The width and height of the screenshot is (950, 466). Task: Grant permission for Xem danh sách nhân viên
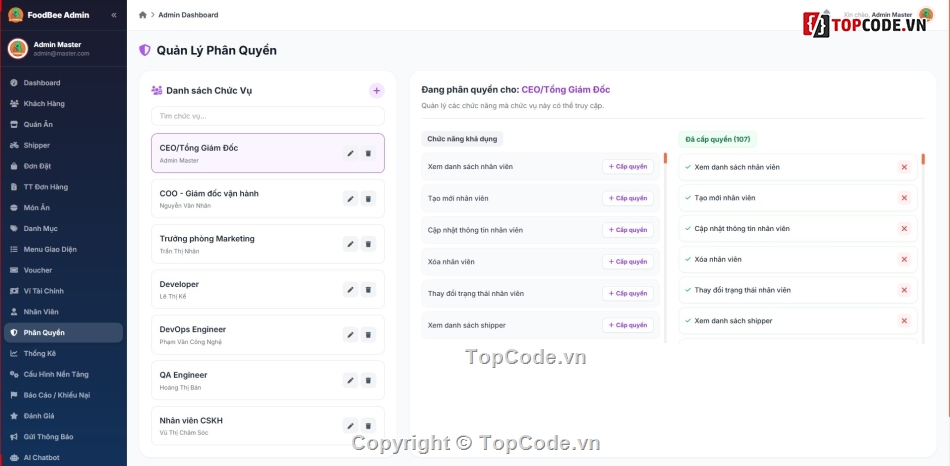coord(628,167)
